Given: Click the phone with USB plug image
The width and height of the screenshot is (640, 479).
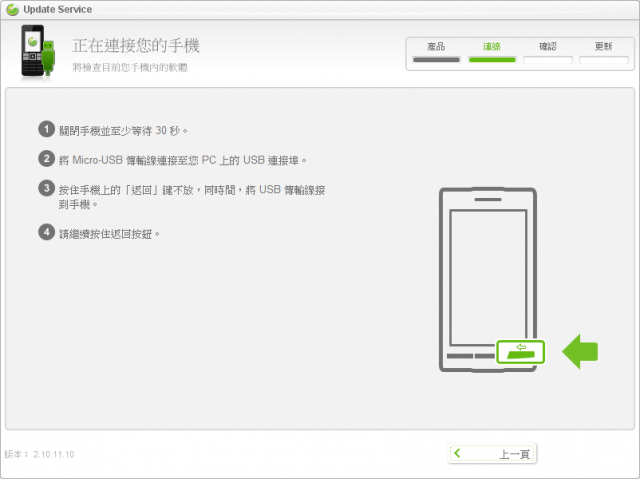Looking at the screenshot, I should click(38, 51).
